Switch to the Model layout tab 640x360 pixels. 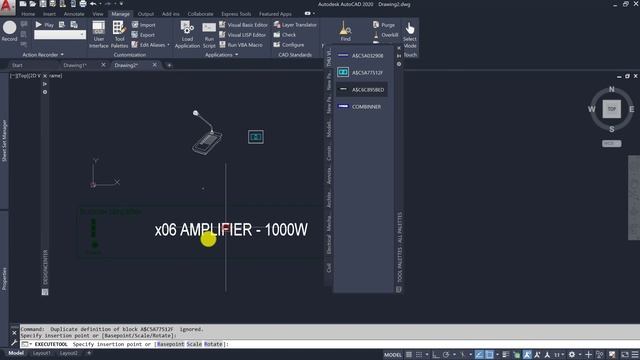(x=16, y=353)
